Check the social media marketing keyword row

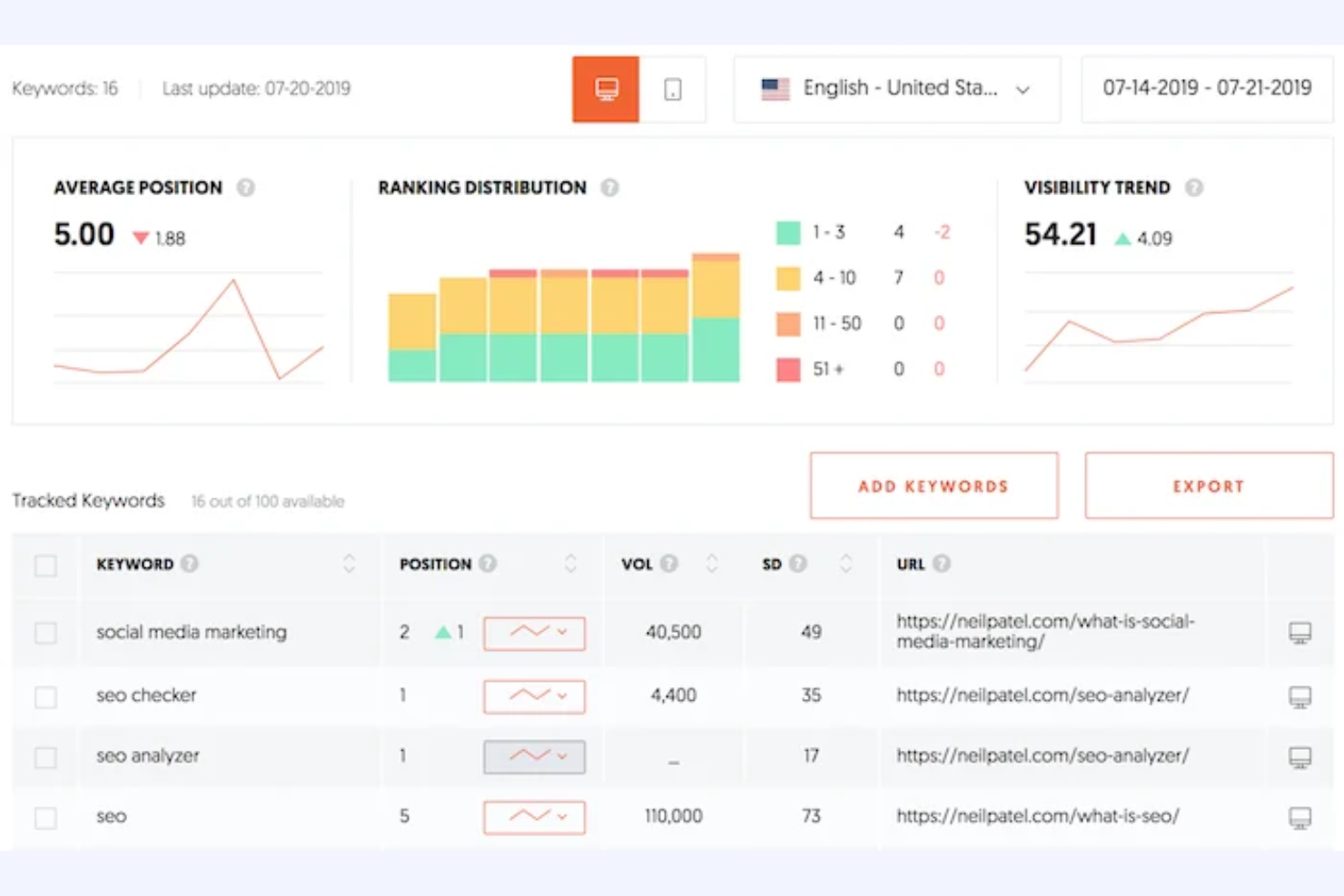(x=44, y=632)
